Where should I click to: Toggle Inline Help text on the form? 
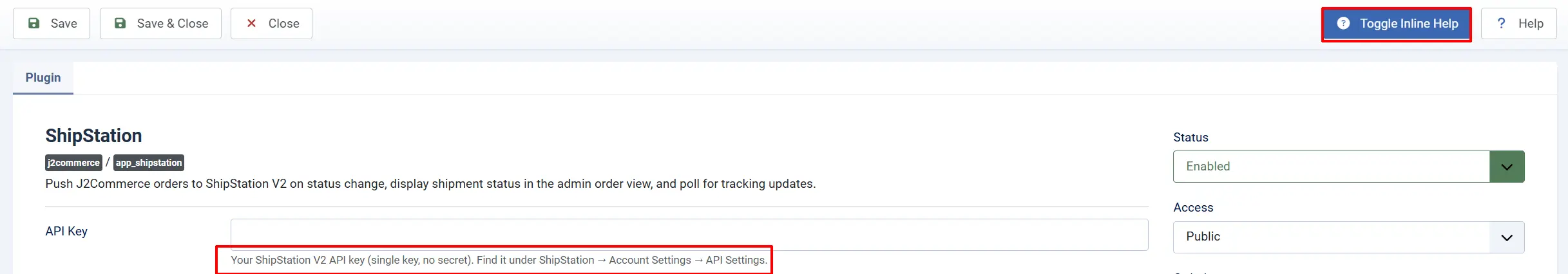pos(1409,24)
